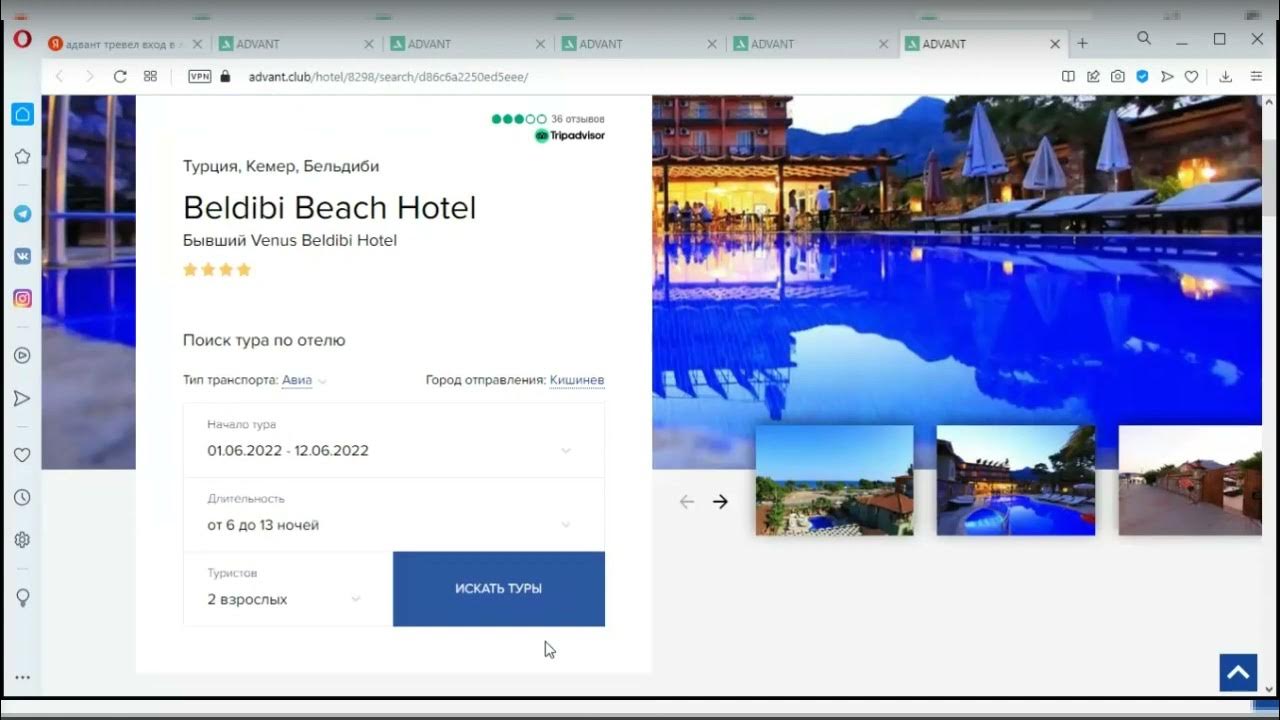
Task: Click the 'Beldibi Beach Hotel' title
Action: [x=330, y=208]
